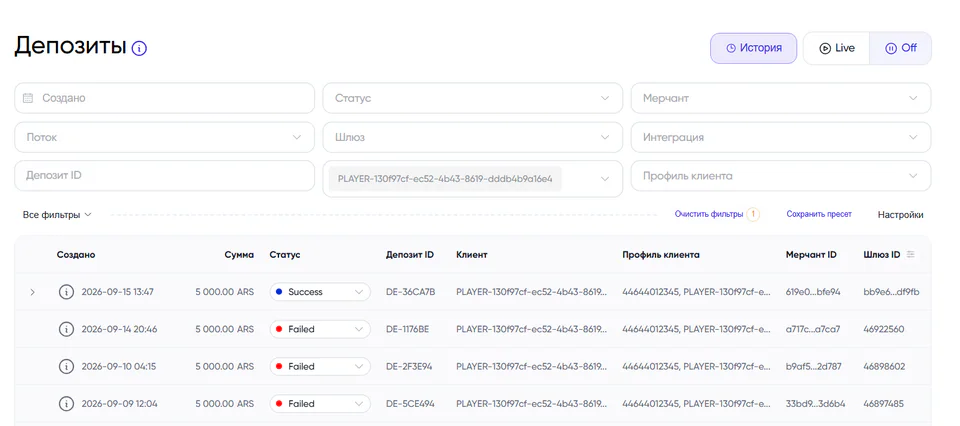Click client PLAYER value in DE-36CA7B row
This screenshot has width=960, height=426.
point(531,292)
